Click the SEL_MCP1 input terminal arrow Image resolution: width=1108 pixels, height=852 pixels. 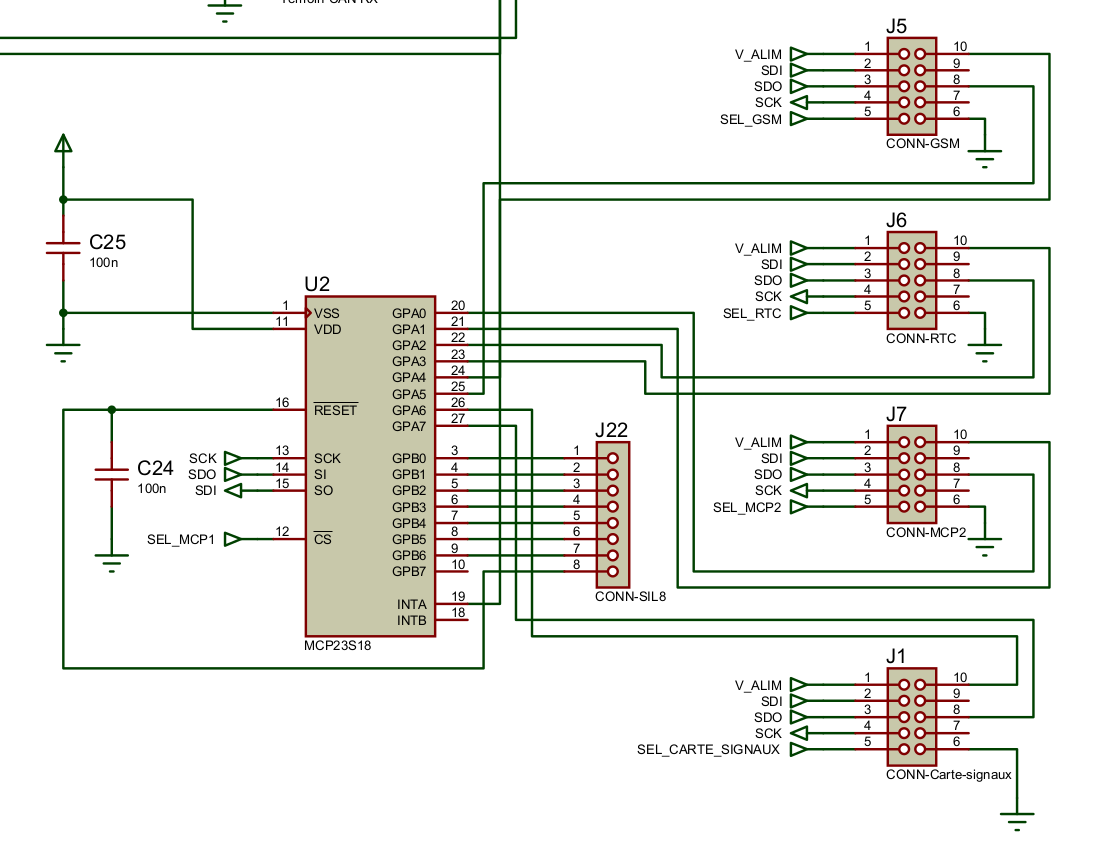(x=232, y=539)
